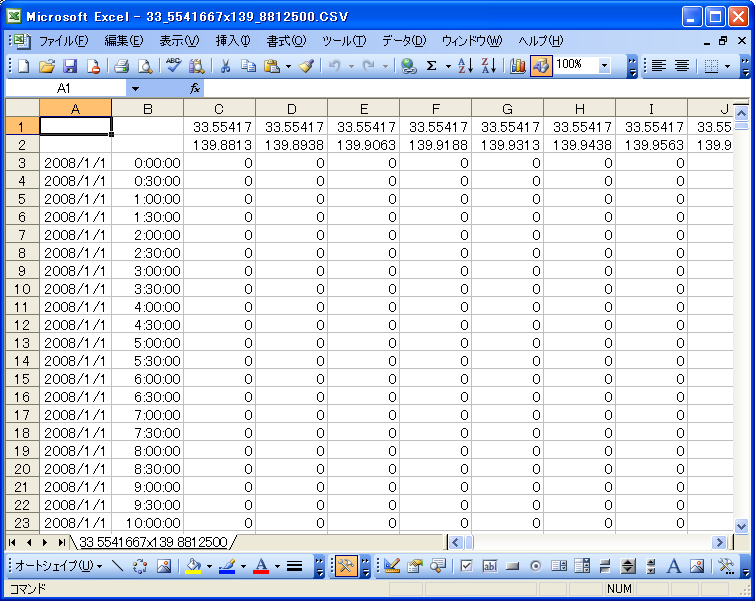This screenshot has width=755, height=601.
Task: Open the Borders dropdown arrow
Action: pyautogui.click(x=728, y=66)
